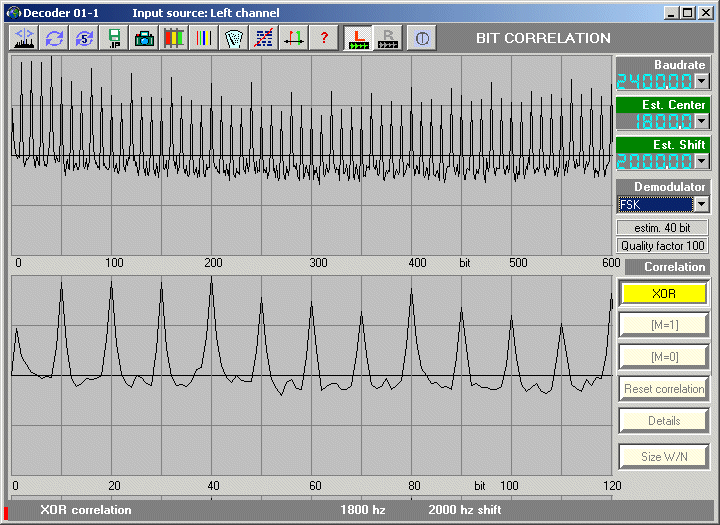Viewport: 720px width, 525px height.
Task: Click the spectrum analyzer toolbar icon
Action: point(24,38)
